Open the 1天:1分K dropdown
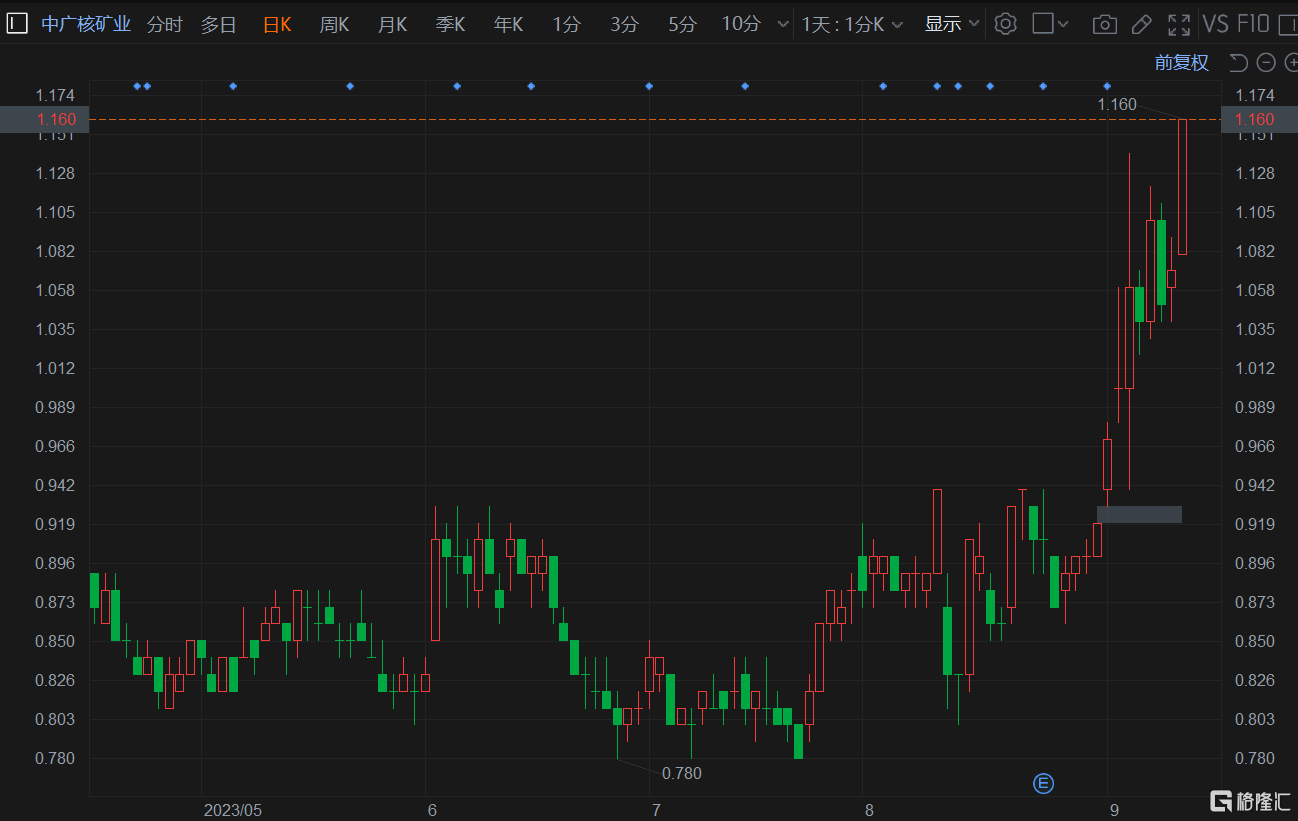1298x821 pixels. (851, 24)
